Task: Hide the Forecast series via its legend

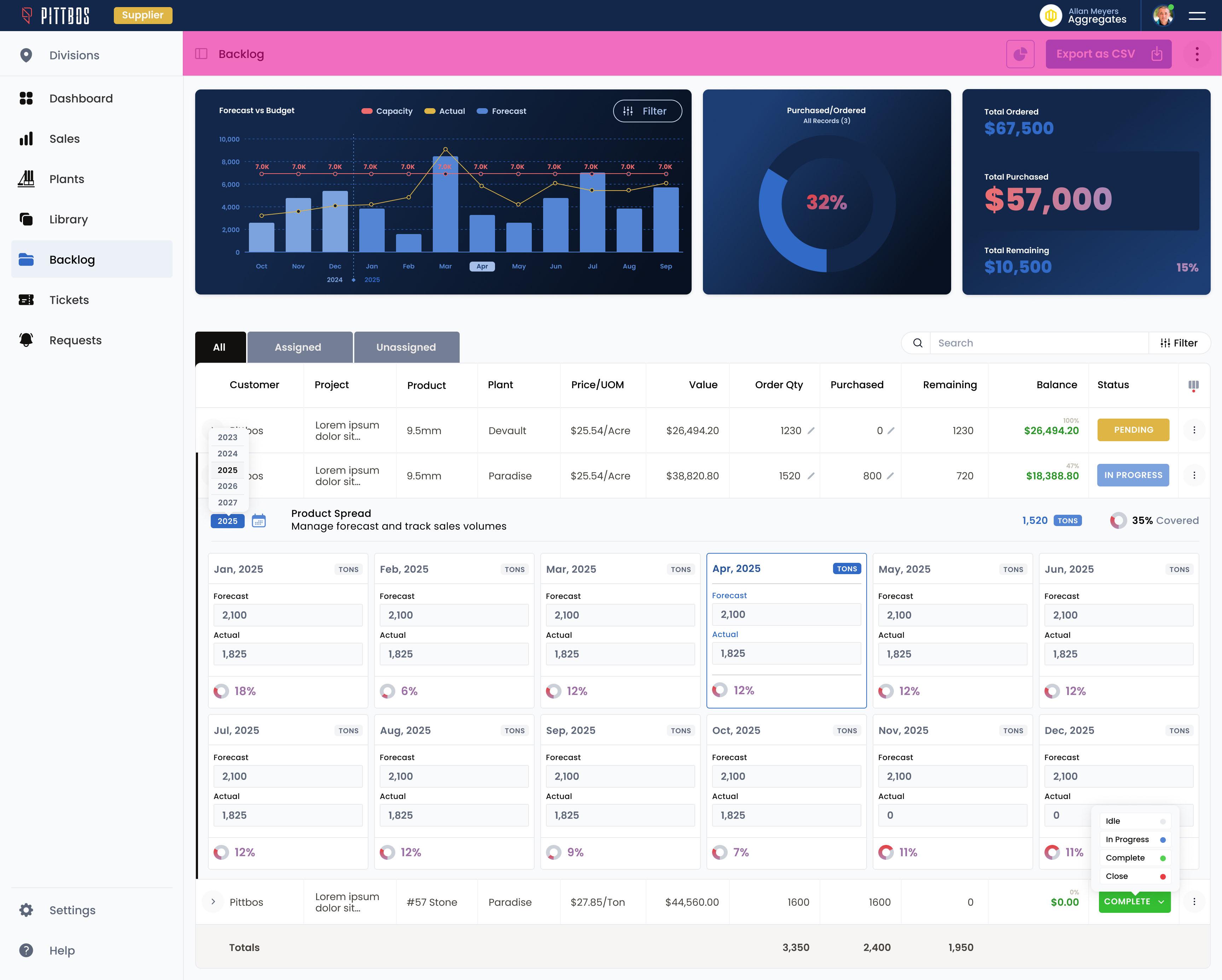Action: coord(501,111)
